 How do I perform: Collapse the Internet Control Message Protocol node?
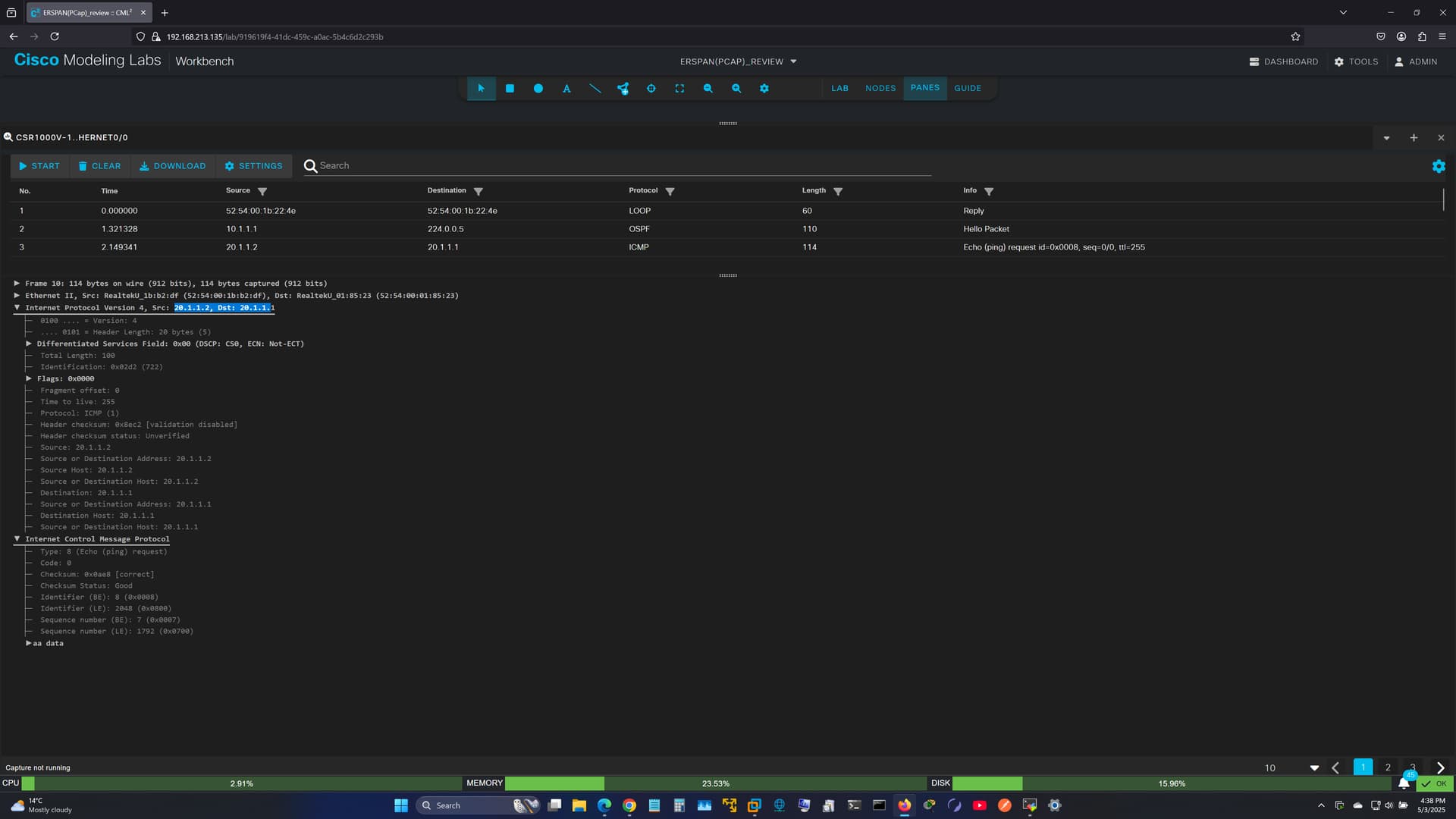(17, 539)
